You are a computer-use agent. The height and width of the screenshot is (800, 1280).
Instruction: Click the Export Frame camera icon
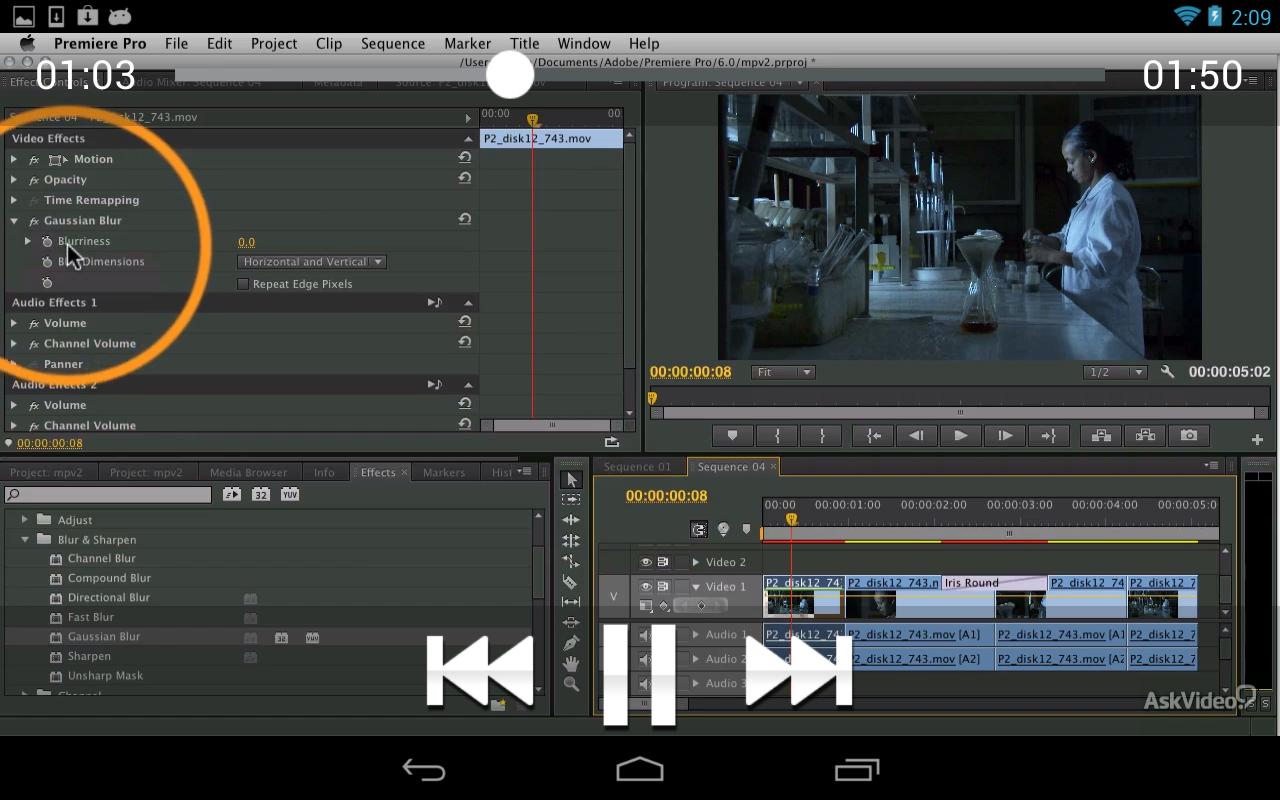coord(1188,436)
